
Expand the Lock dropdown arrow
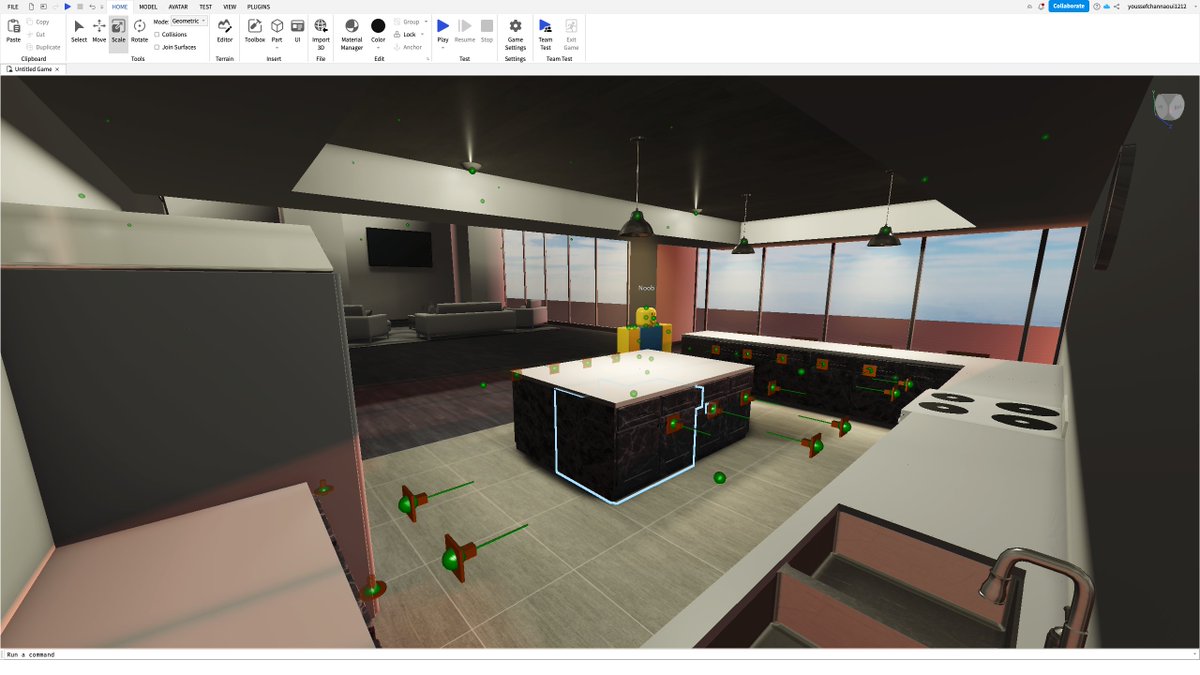click(422, 34)
